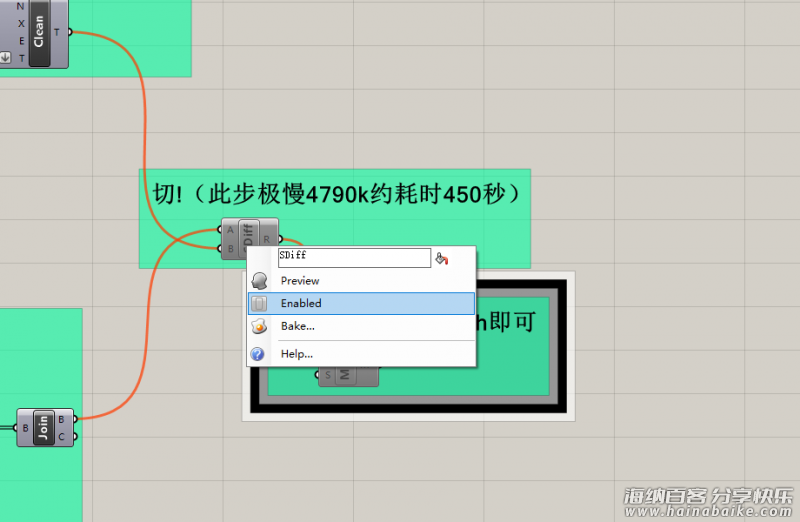Click the SDiff name text field
Image resolution: width=800 pixels, height=522 pixels.
(353, 257)
